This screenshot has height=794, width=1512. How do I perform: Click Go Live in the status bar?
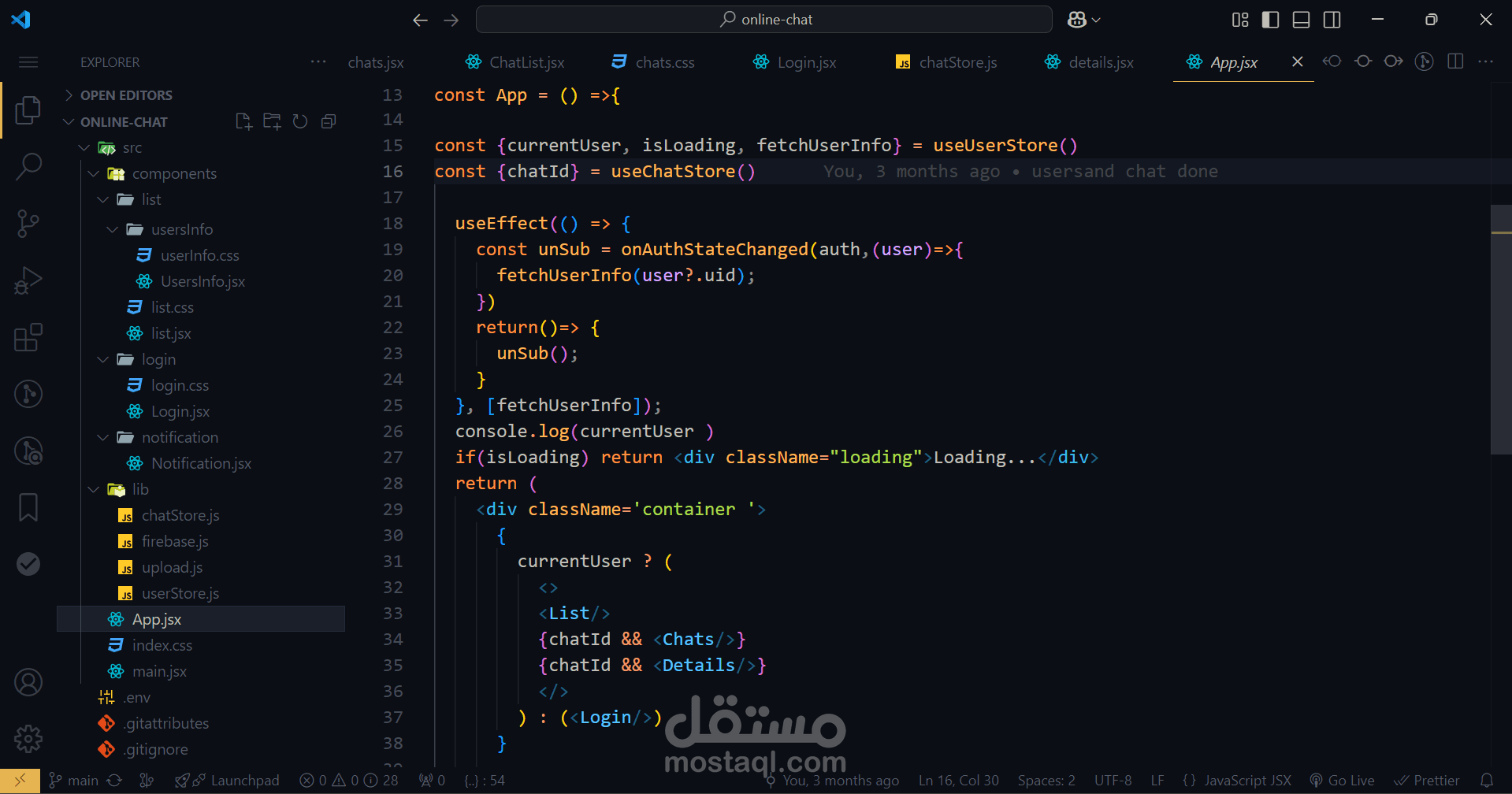(1343, 781)
